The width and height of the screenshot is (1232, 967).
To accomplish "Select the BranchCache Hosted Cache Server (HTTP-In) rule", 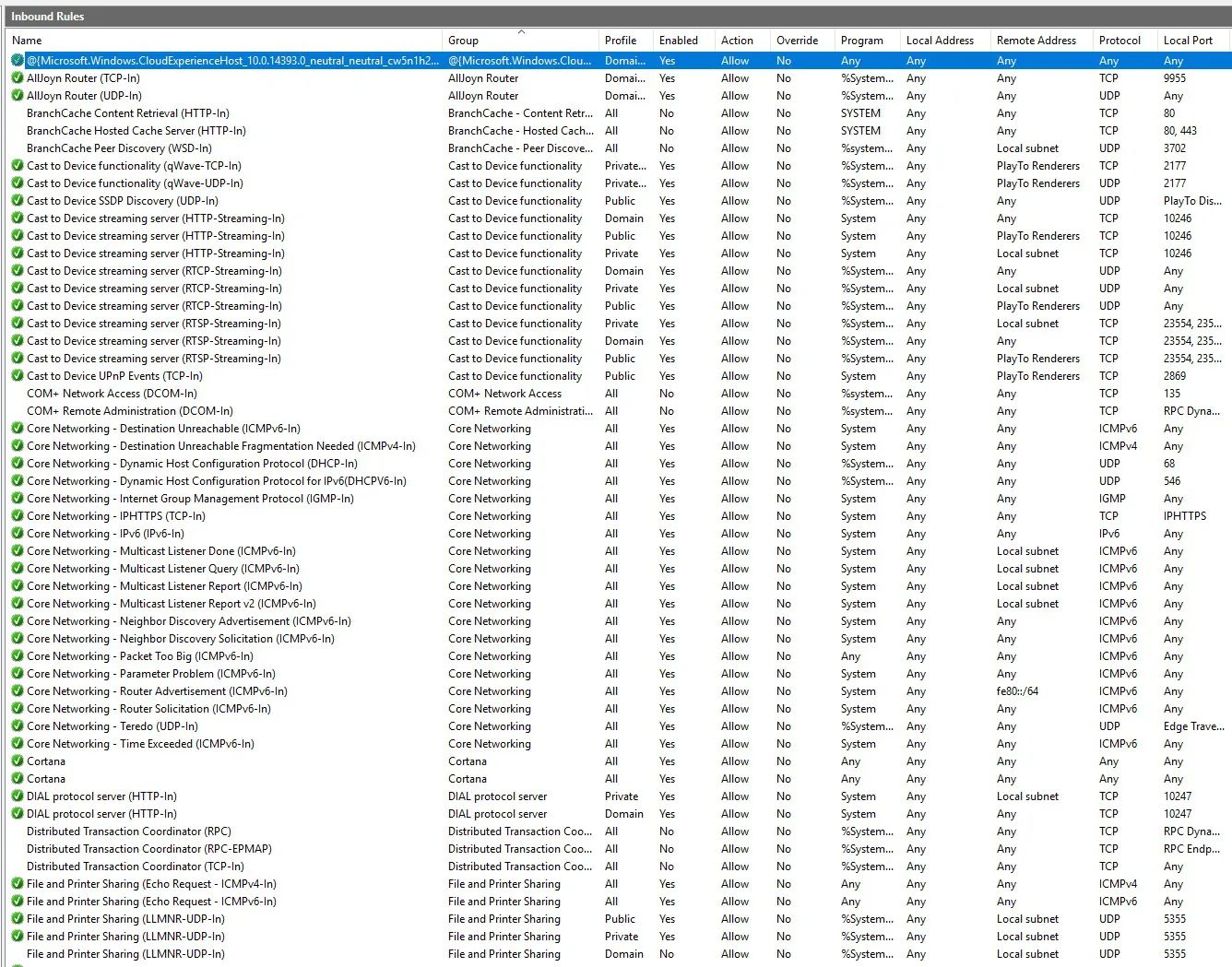I will pos(618,131).
